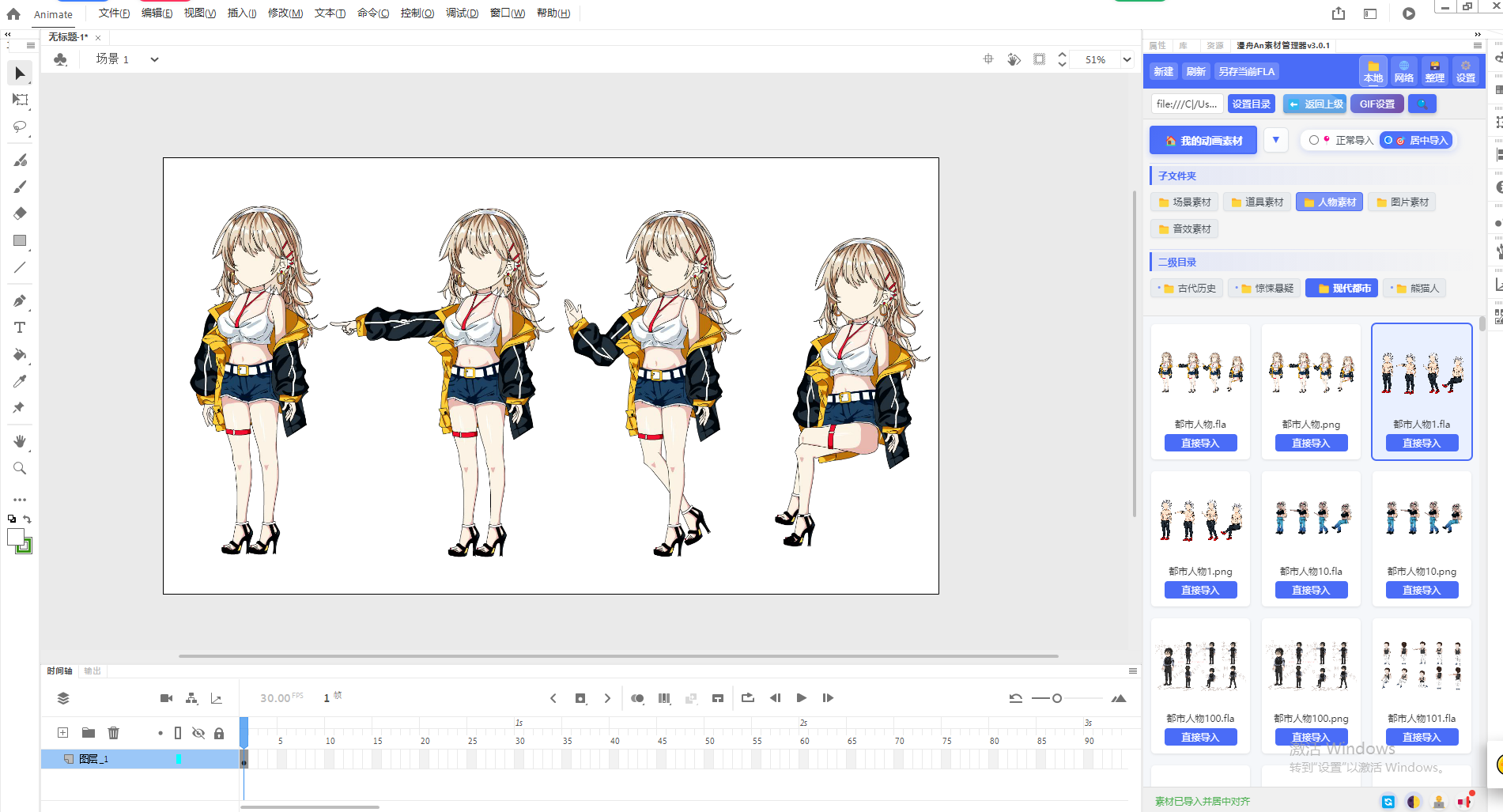Toggle layer highlight dot column header

coord(160,733)
